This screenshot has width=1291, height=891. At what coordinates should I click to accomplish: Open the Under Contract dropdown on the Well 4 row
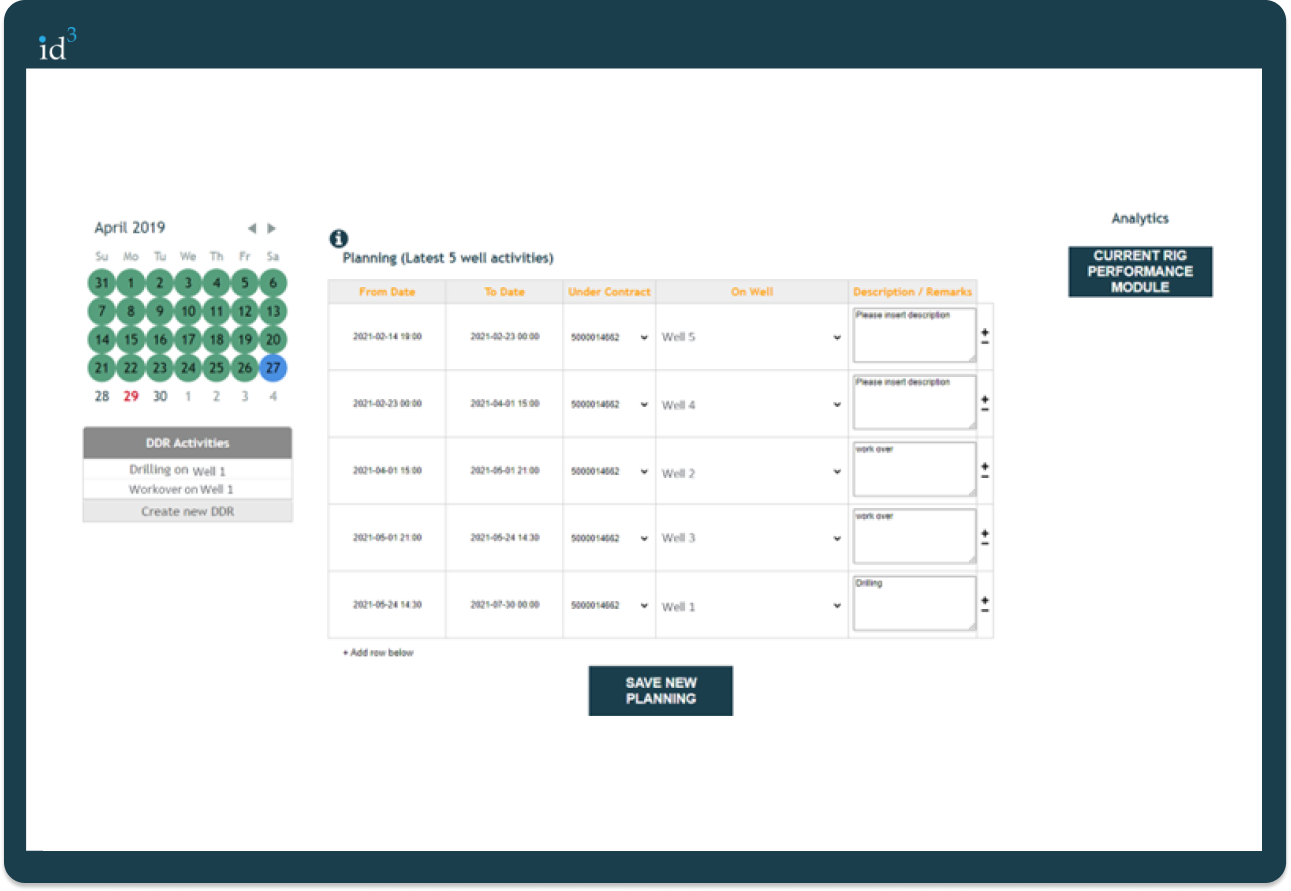coord(609,405)
